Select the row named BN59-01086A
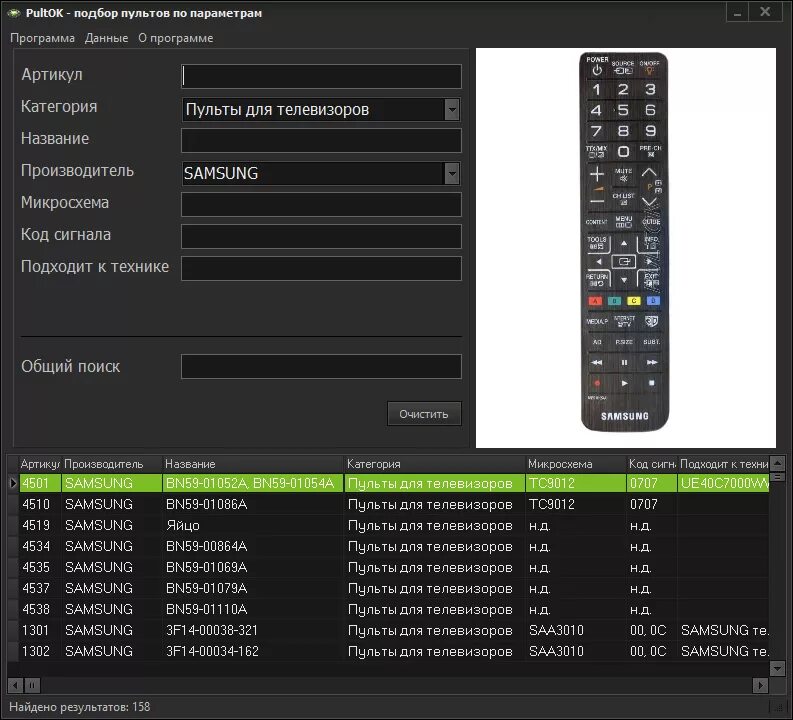The image size is (793, 720). [394, 504]
